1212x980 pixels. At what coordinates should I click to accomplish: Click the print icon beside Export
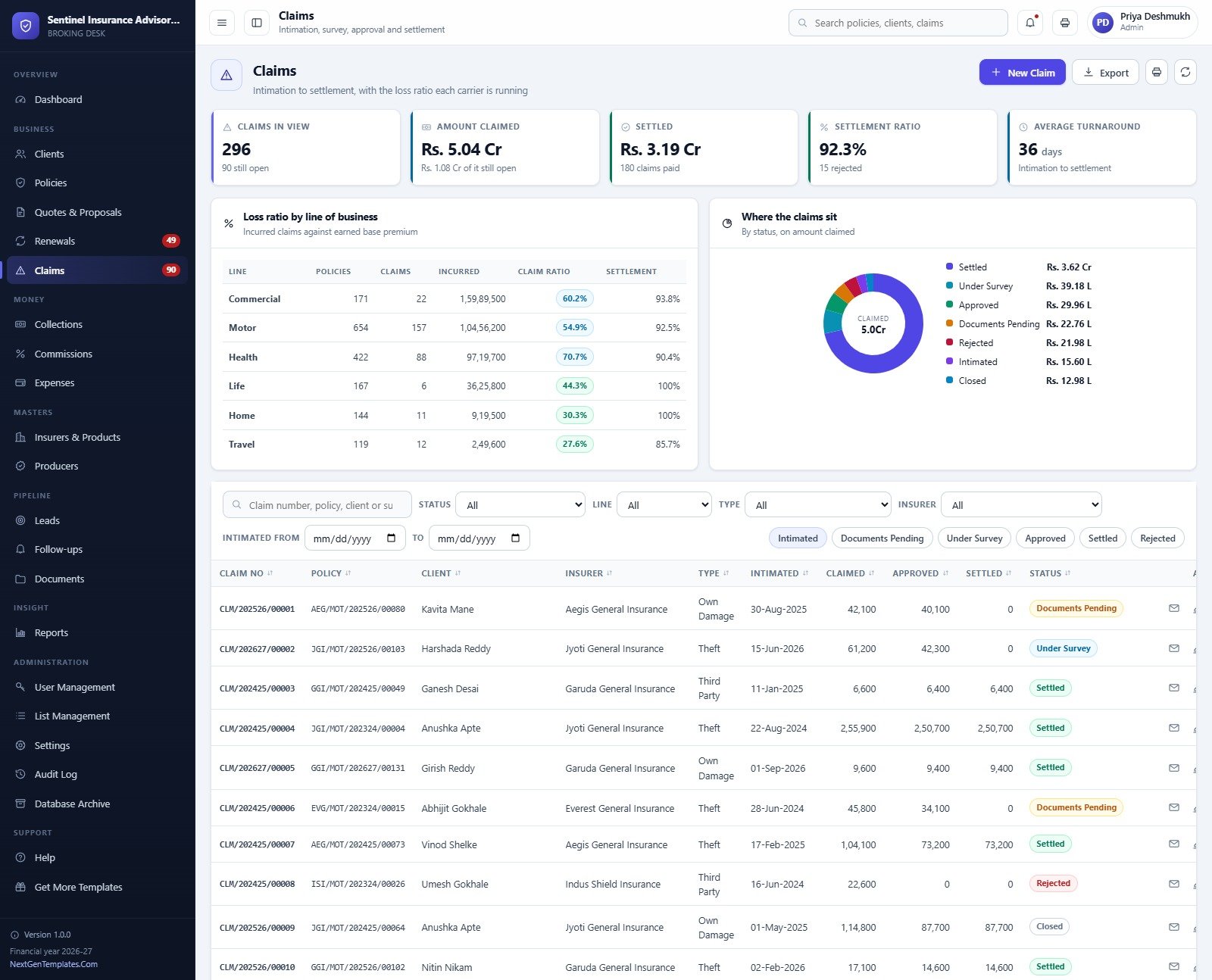point(1156,72)
